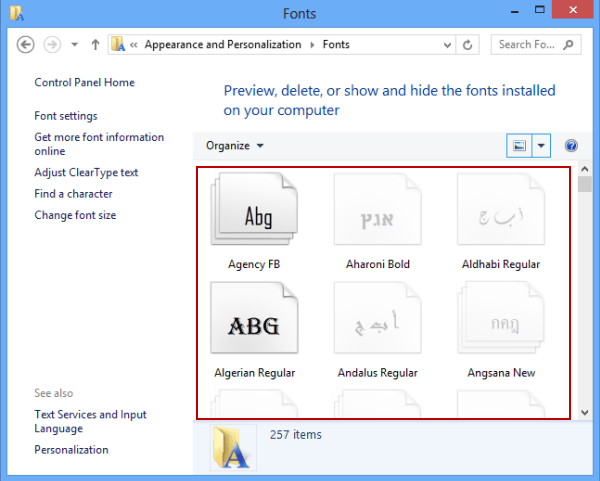Select the Andalus Regular font icon

tap(378, 318)
